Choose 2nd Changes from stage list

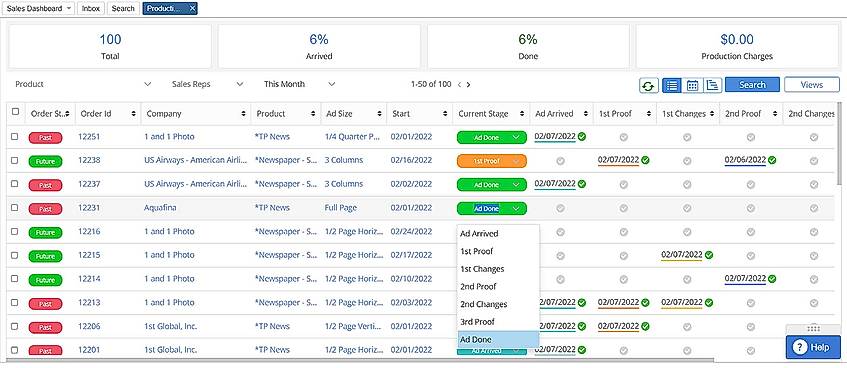[498, 304]
